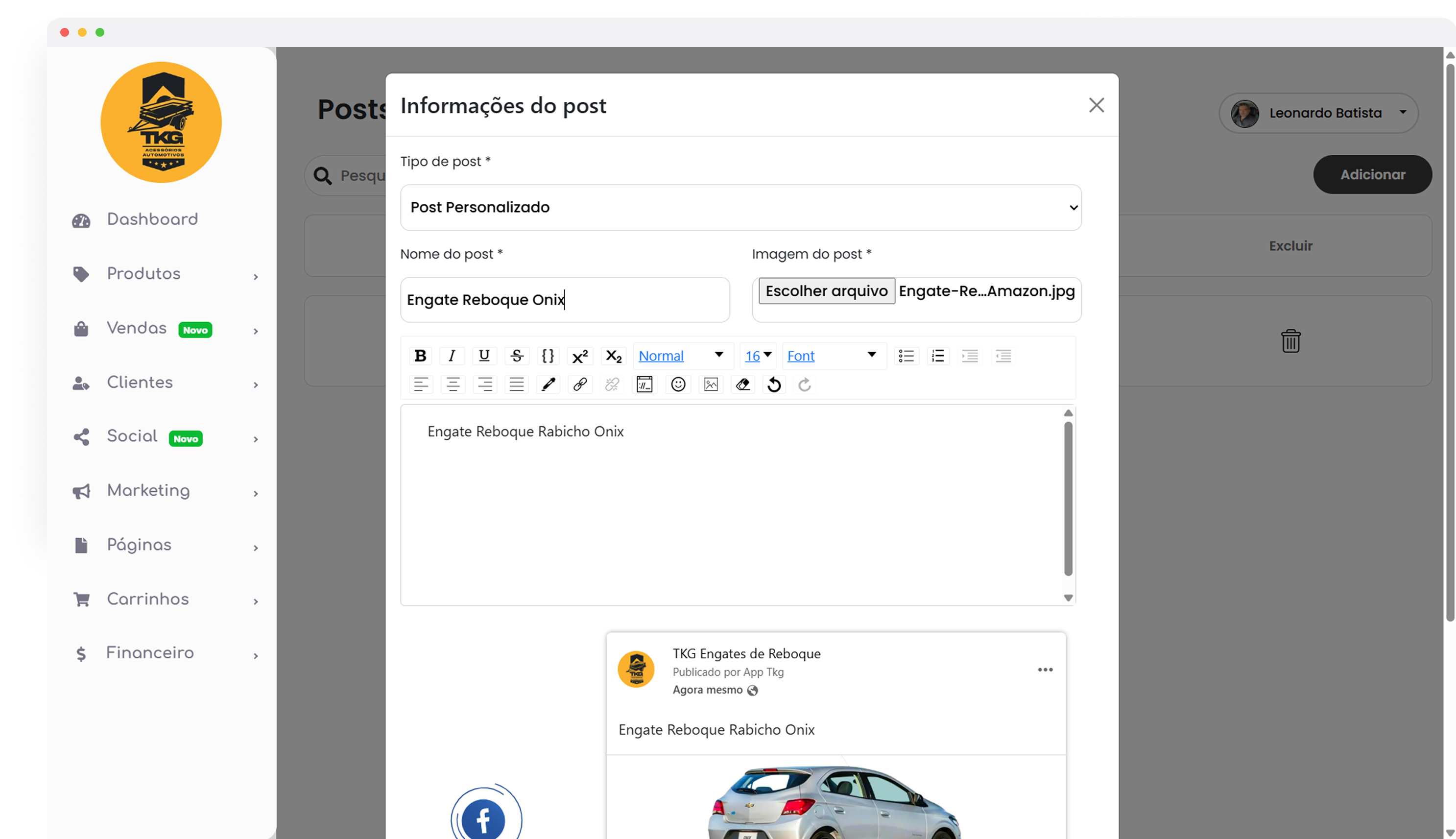Toggle bold formatting in editor
The width and height of the screenshot is (1456, 839).
pos(420,356)
